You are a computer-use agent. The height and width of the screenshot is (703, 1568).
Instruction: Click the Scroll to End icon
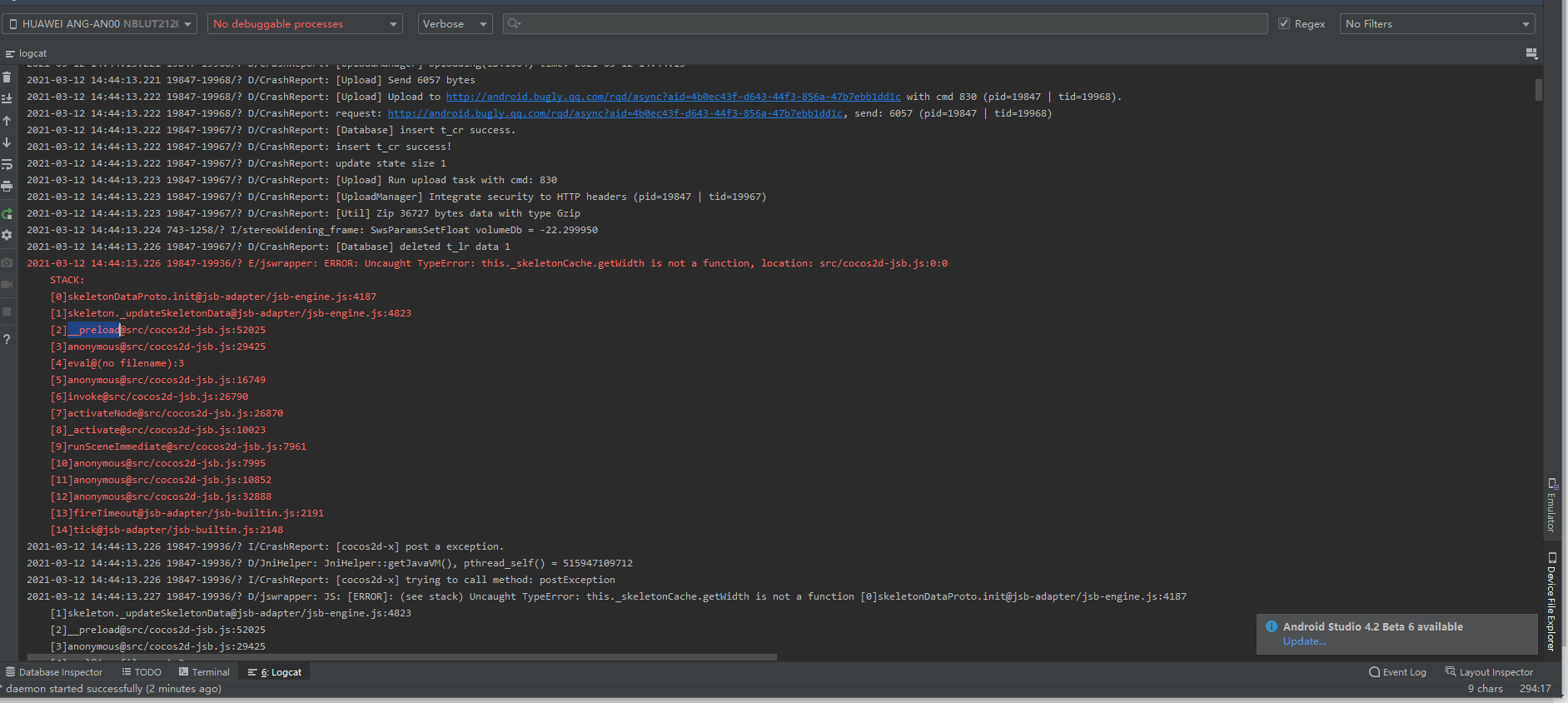7,98
